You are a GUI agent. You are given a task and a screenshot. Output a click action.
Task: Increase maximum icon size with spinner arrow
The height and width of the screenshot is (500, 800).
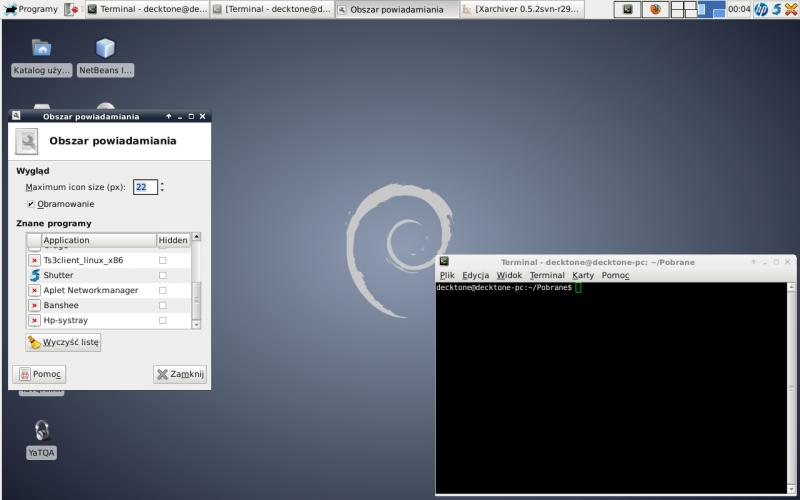pos(162,183)
